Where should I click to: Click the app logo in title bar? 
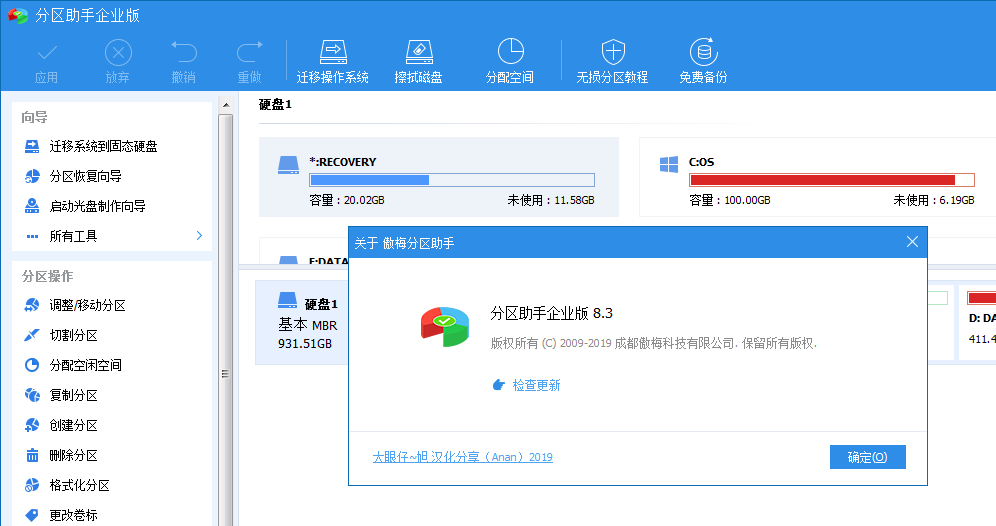click(x=18, y=15)
